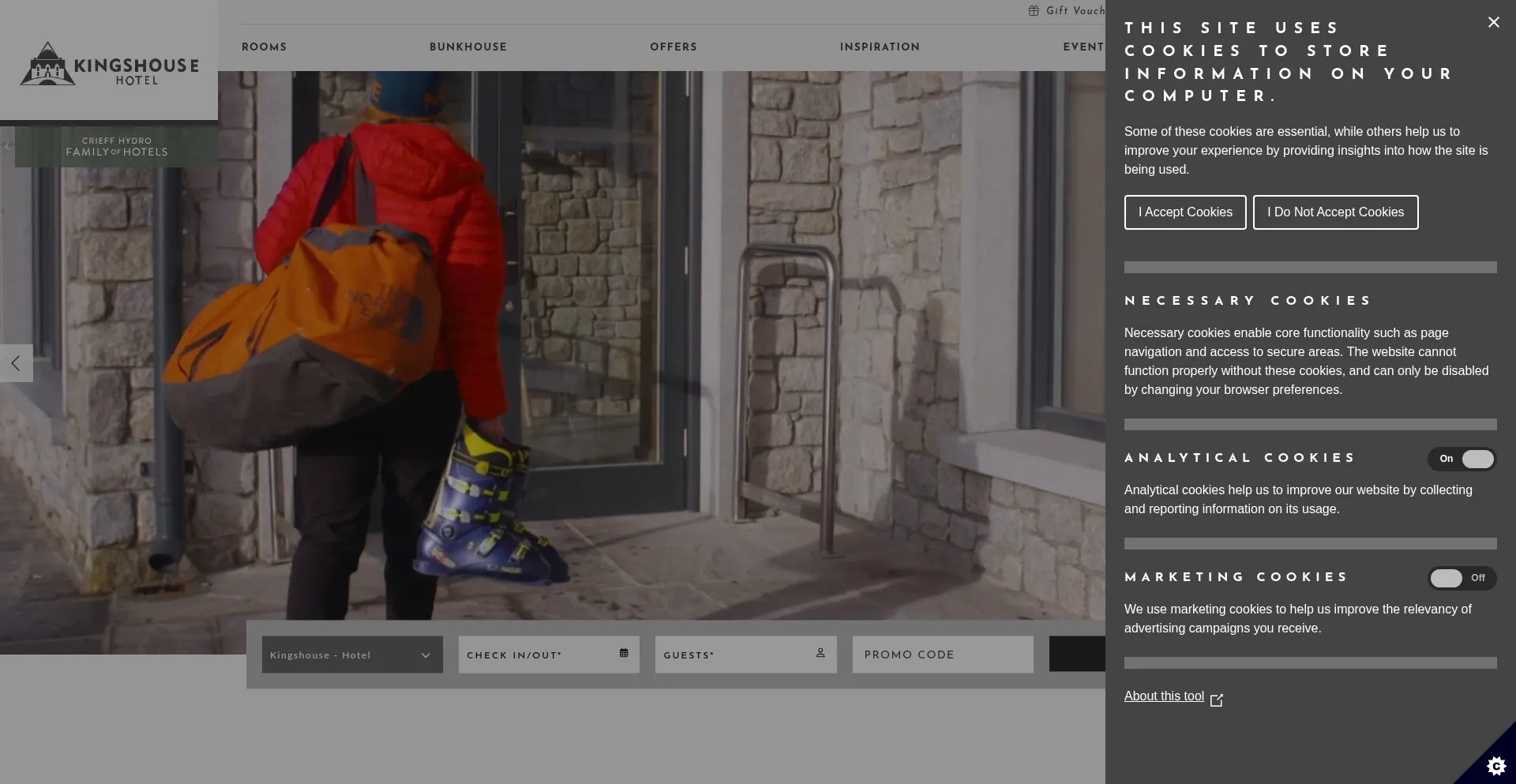The height and width of the screenshot is (784, 1516).
Task: Open the Check In/Out date picker
Action: pyautogui.click(x=549, y=655)
